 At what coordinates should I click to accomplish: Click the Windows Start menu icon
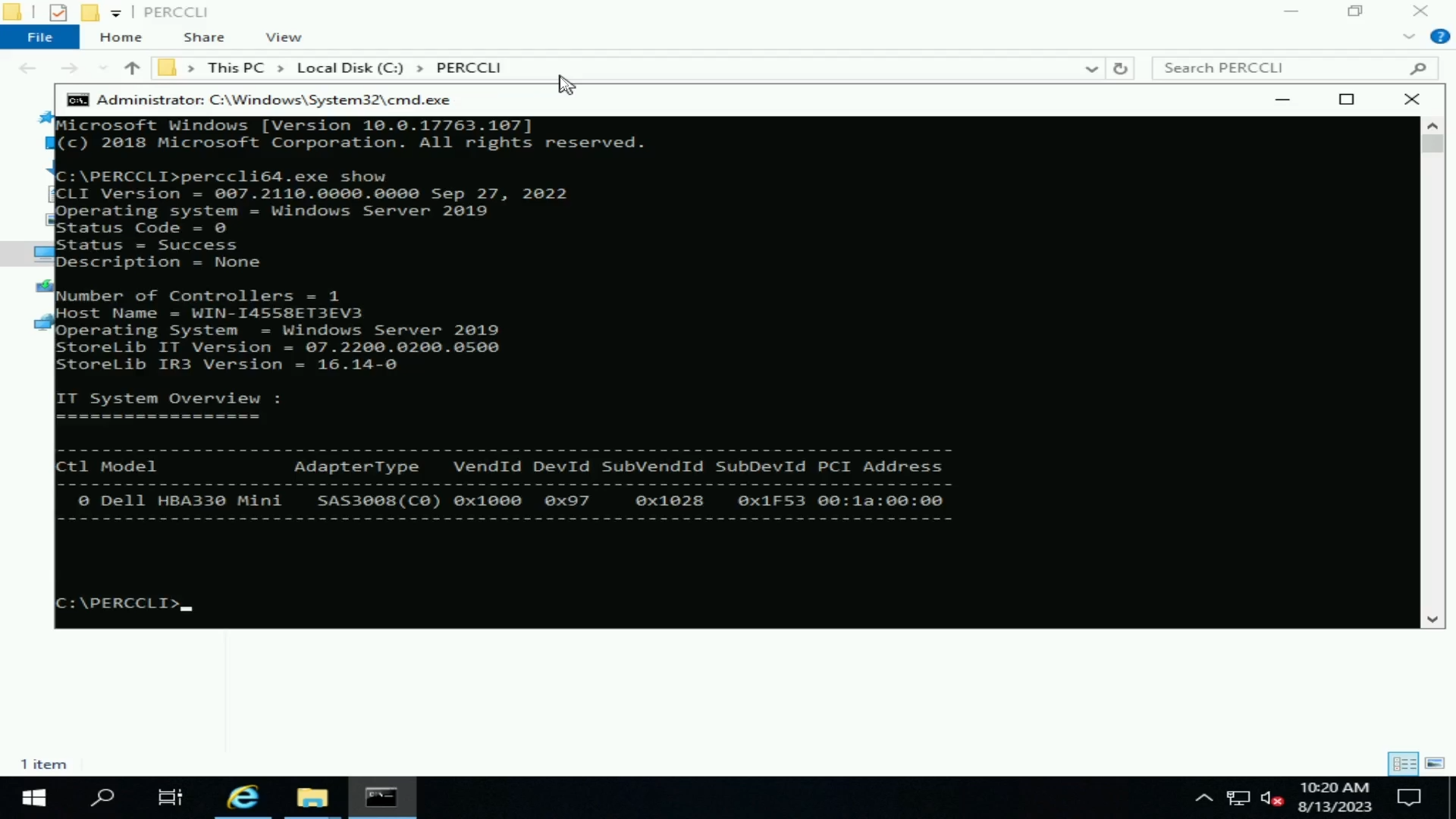33,797
